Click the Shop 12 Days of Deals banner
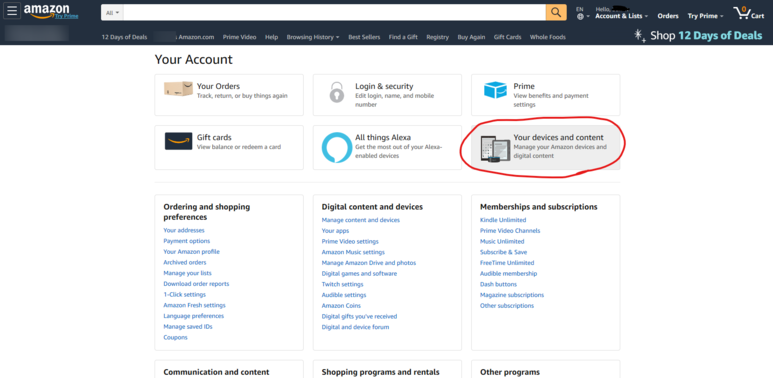The width and height of the screenshot is (773, 378). [x=698, y=35]
